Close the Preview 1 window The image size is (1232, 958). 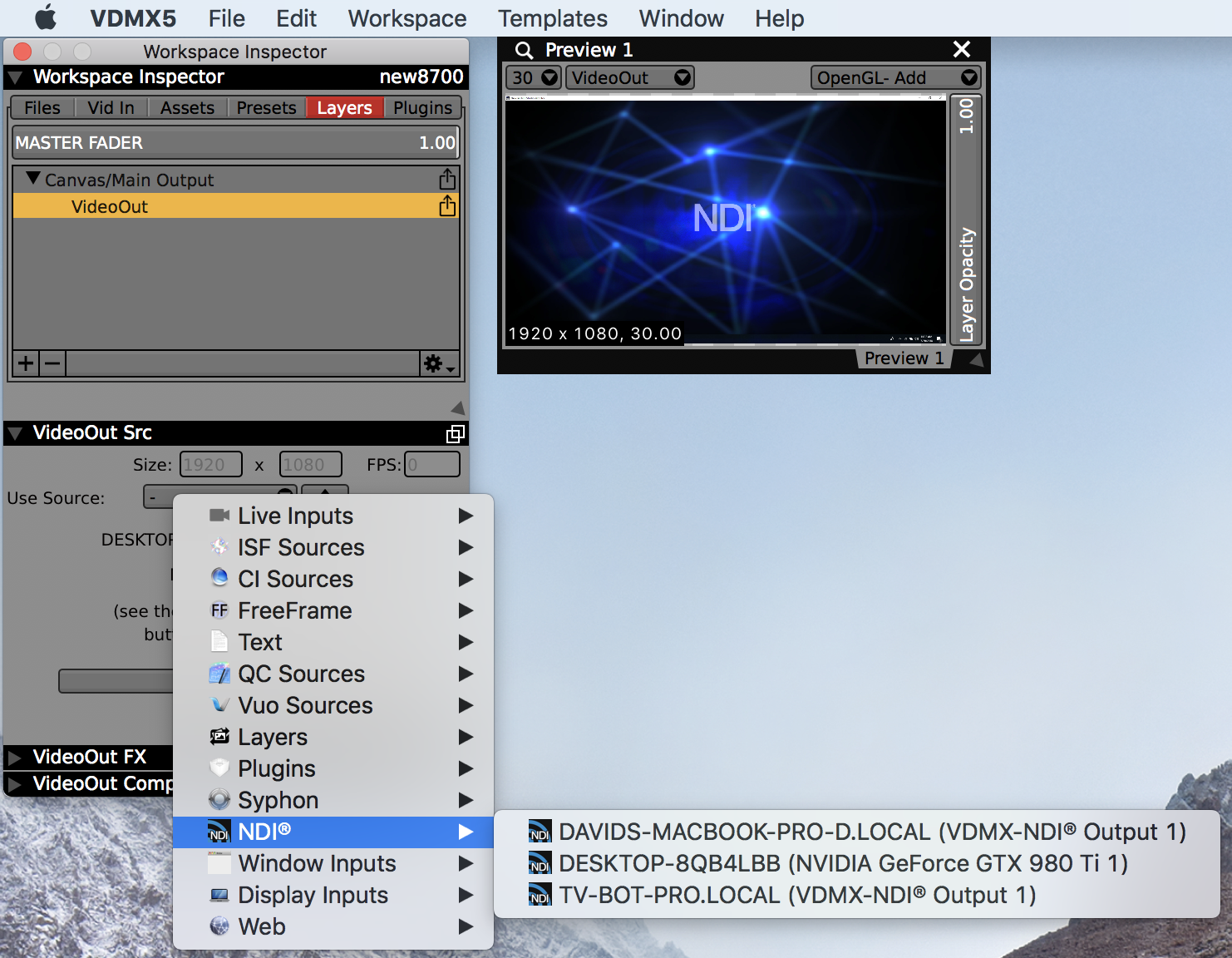962,49
